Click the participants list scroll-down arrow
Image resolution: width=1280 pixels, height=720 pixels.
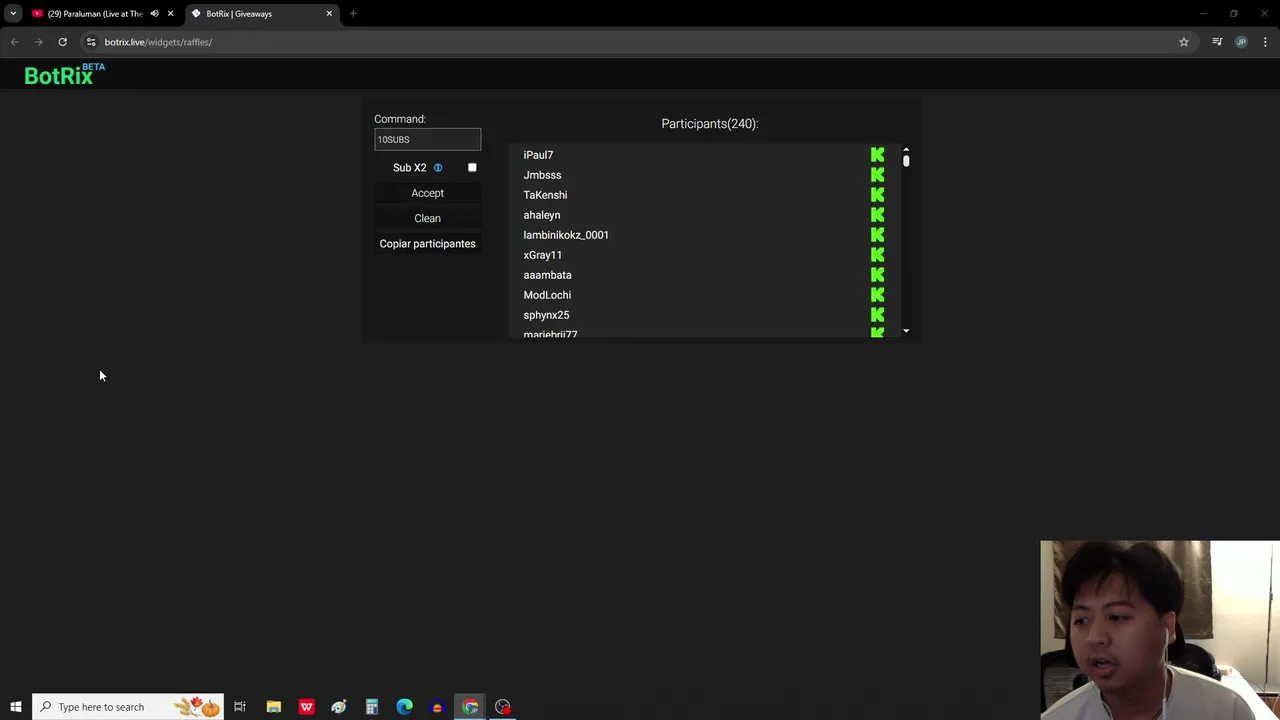906,331
